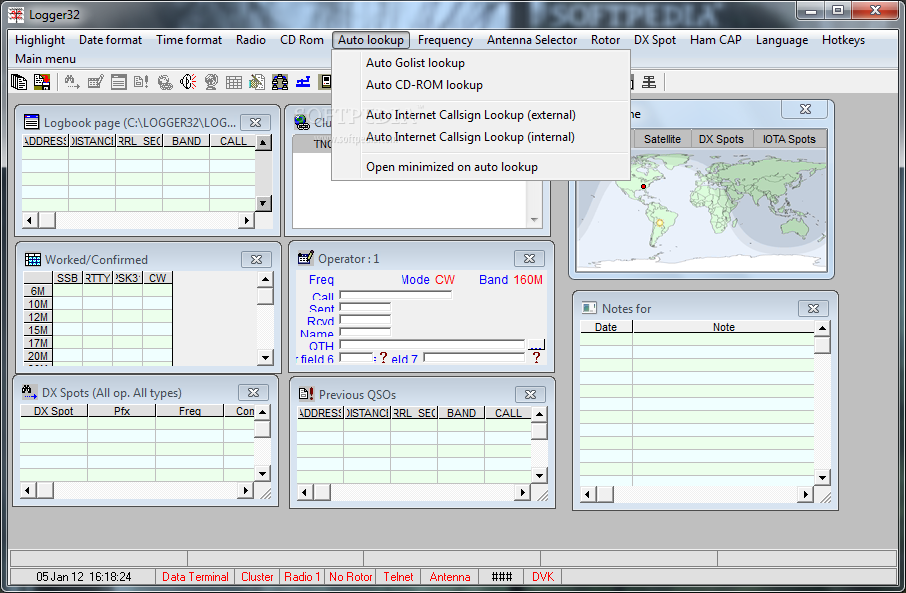Click Data Terminal in the status bar
Screen dimensions: 906x593
point(195,577)
